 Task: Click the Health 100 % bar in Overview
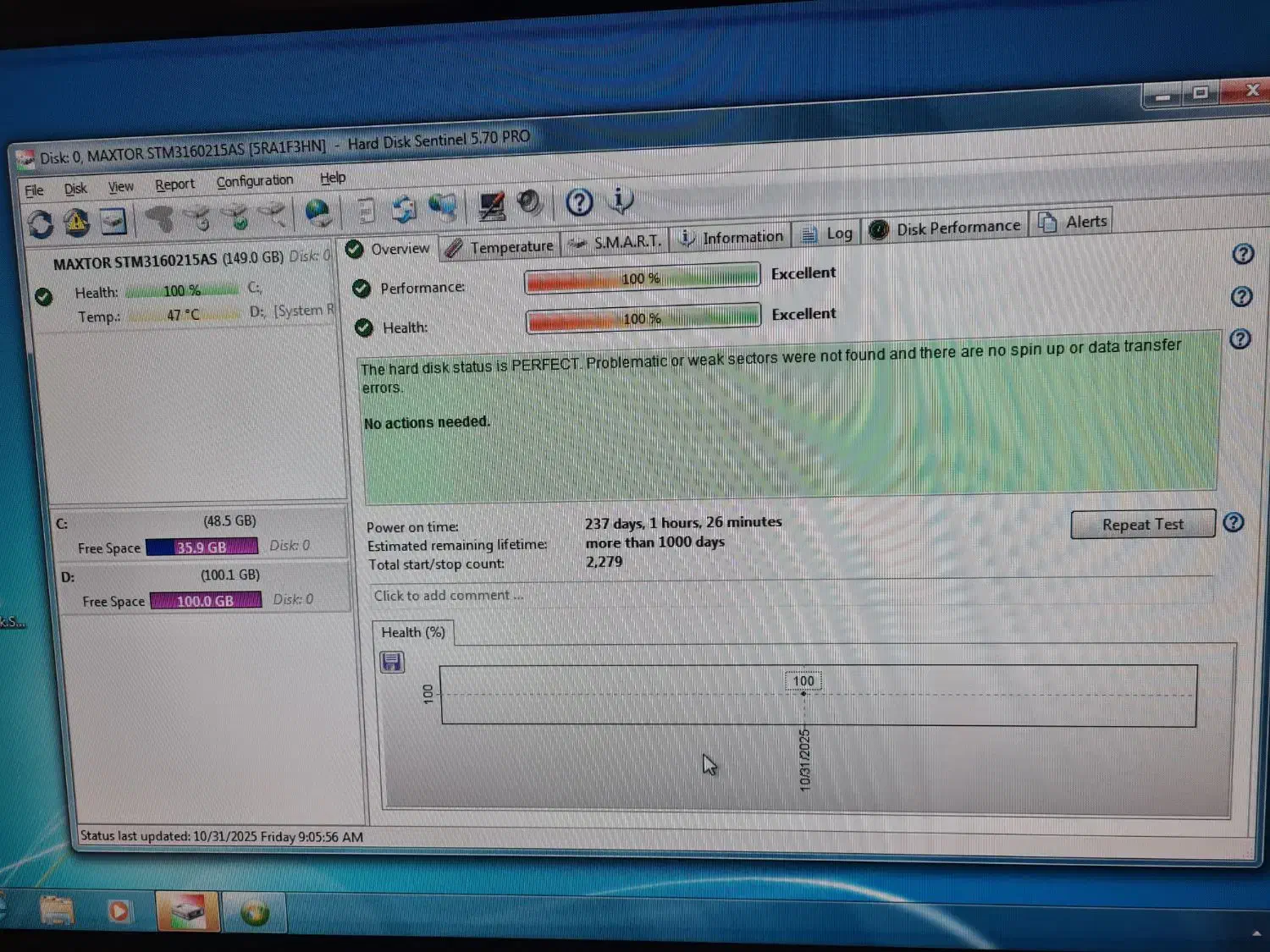643,319
